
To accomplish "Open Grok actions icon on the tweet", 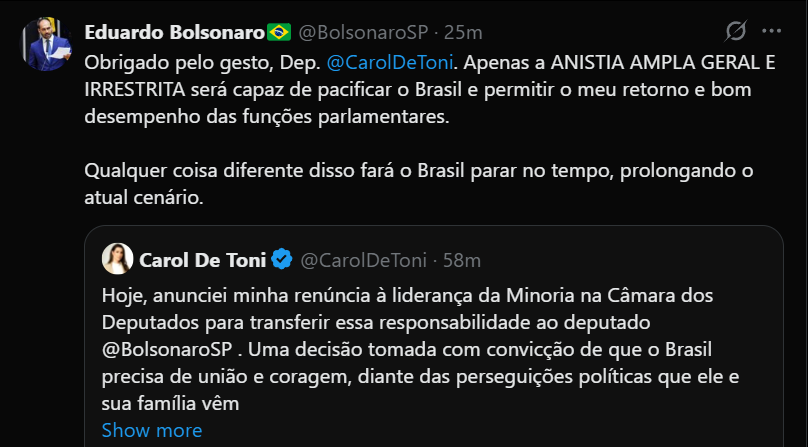I will [x=735, y=31].
